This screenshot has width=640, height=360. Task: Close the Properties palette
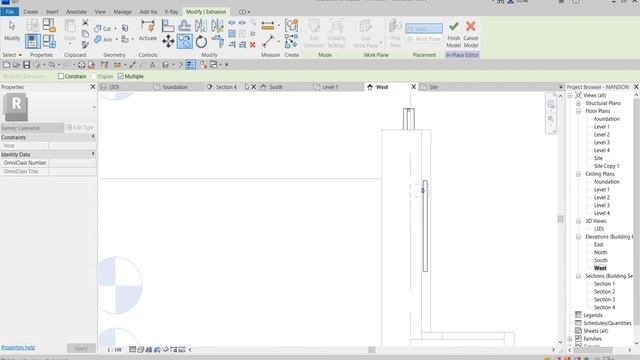click(93, 87)
